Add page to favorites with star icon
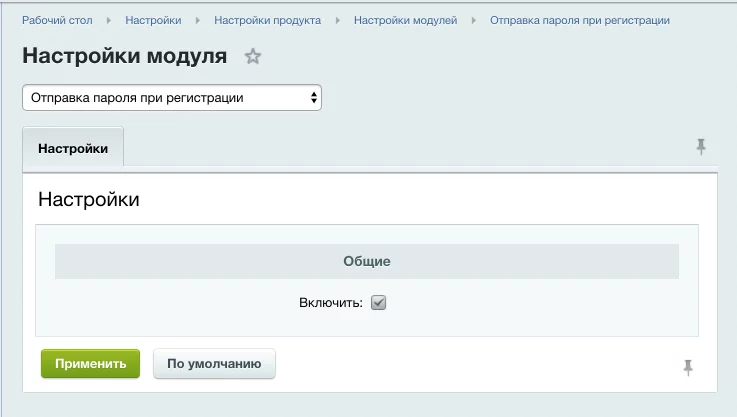Screen dimensions: 737x417 [x=253, y=57]
